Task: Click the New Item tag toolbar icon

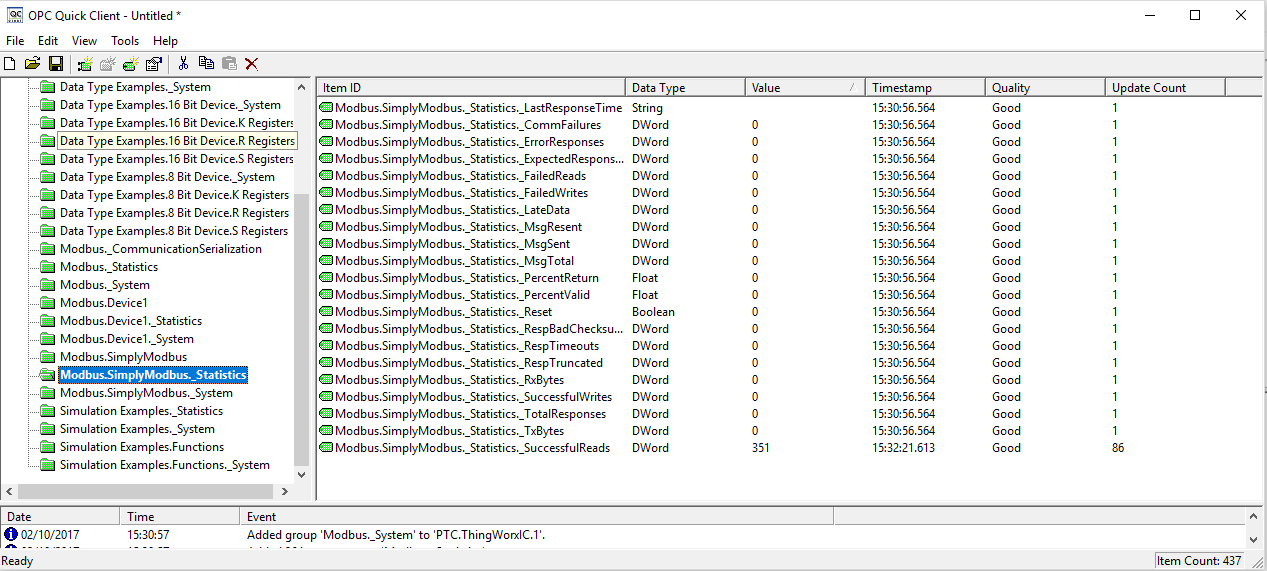Action: [131, 64]
